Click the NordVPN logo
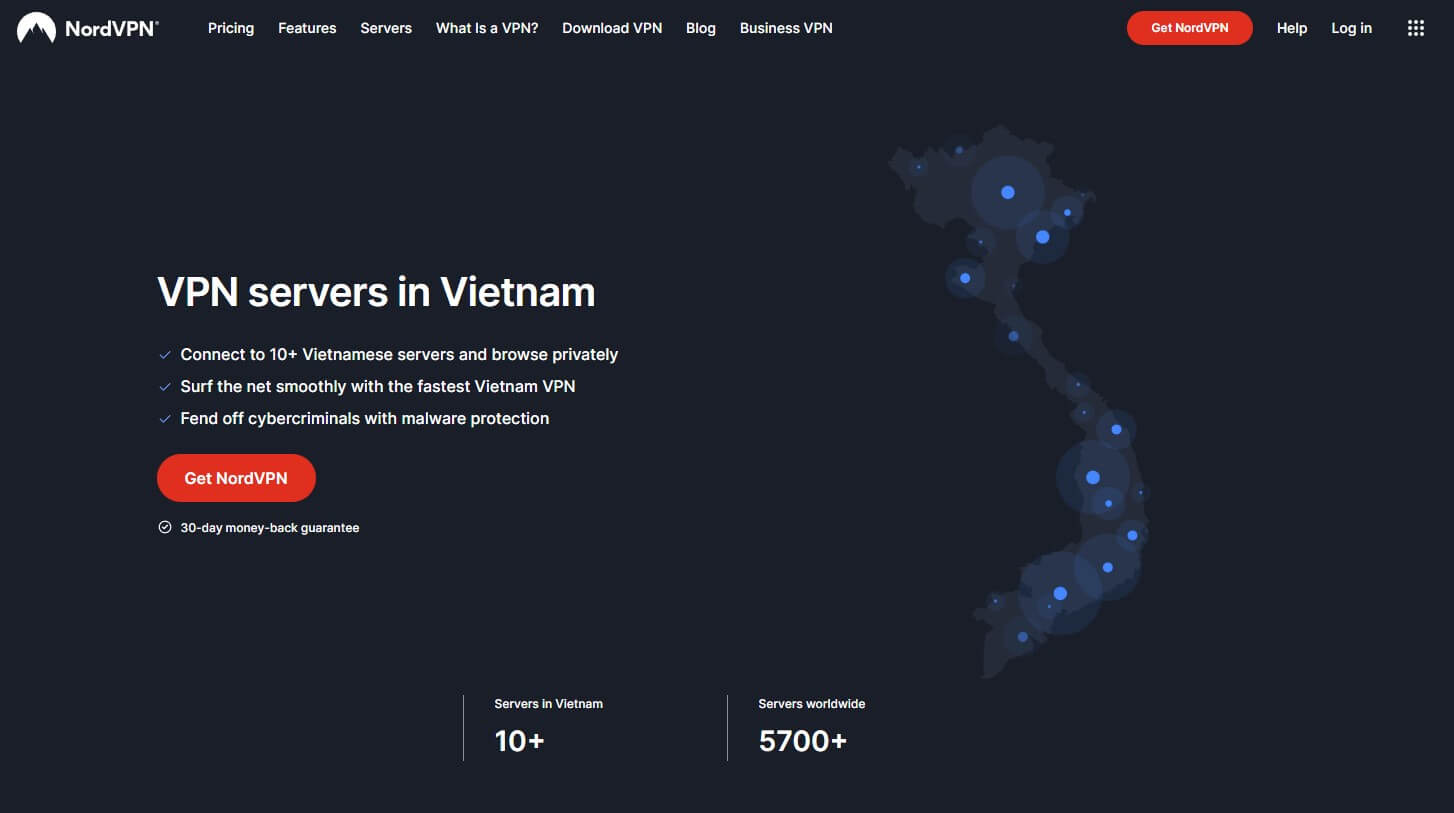The height and width of the screenshot is (813, 1454). [88, 28]
